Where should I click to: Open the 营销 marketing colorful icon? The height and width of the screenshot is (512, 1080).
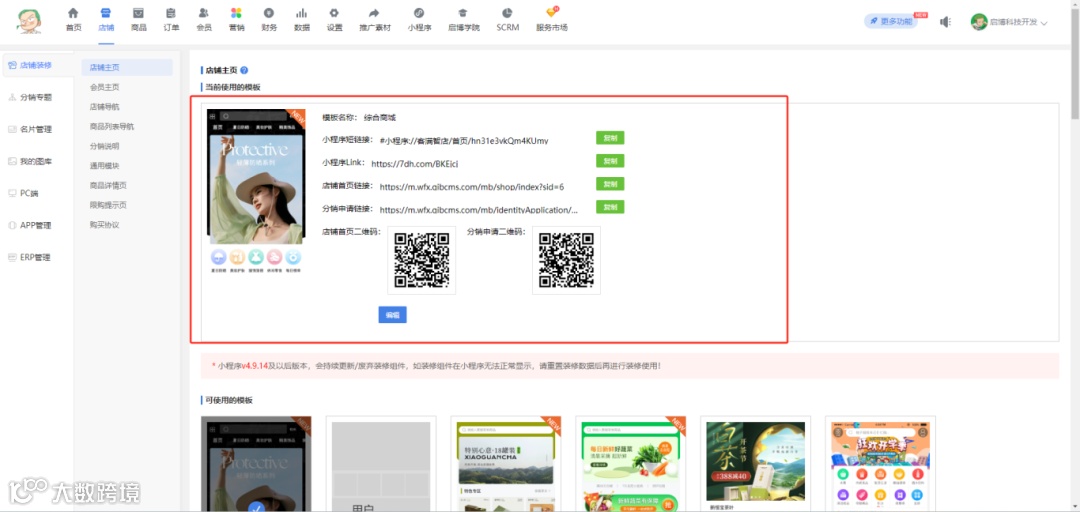tap(236, 13)
